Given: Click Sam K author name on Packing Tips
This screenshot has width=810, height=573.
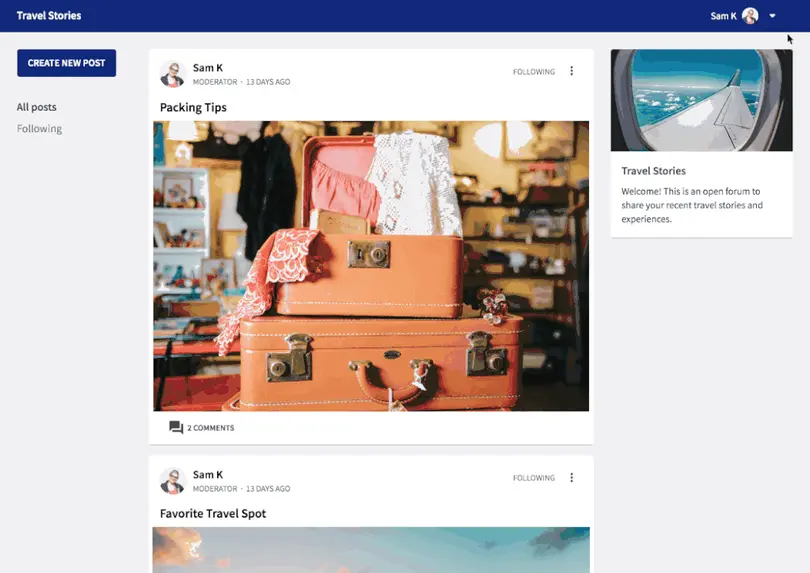Looking at the screenshot, I should point(207,68).
